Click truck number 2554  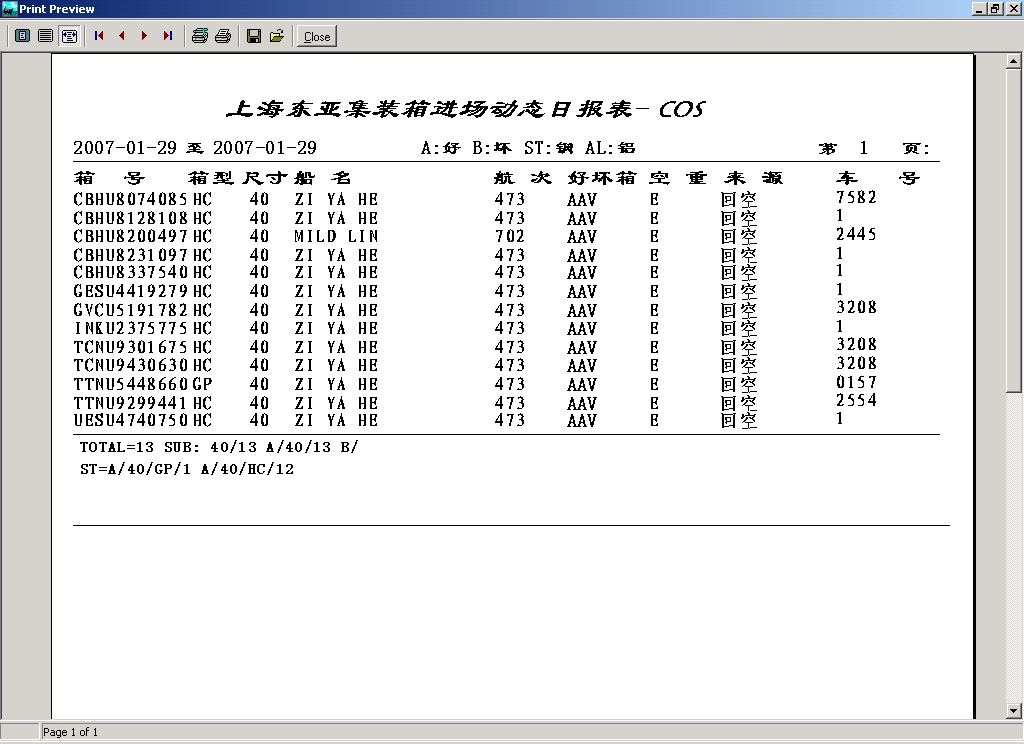point(856,400)
